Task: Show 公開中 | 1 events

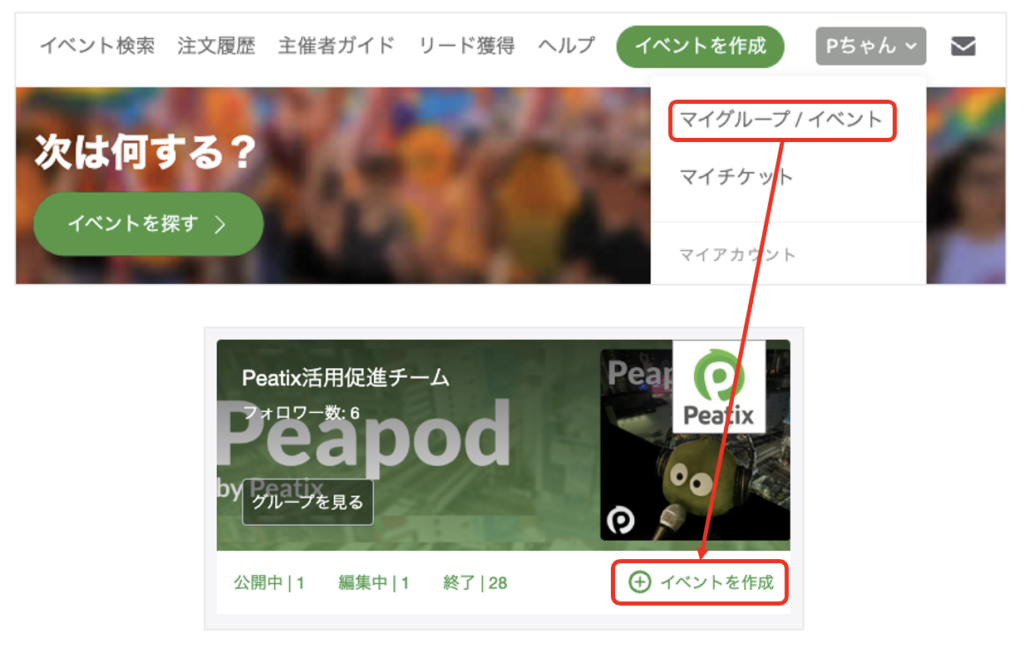Action: tap(269, 583)
